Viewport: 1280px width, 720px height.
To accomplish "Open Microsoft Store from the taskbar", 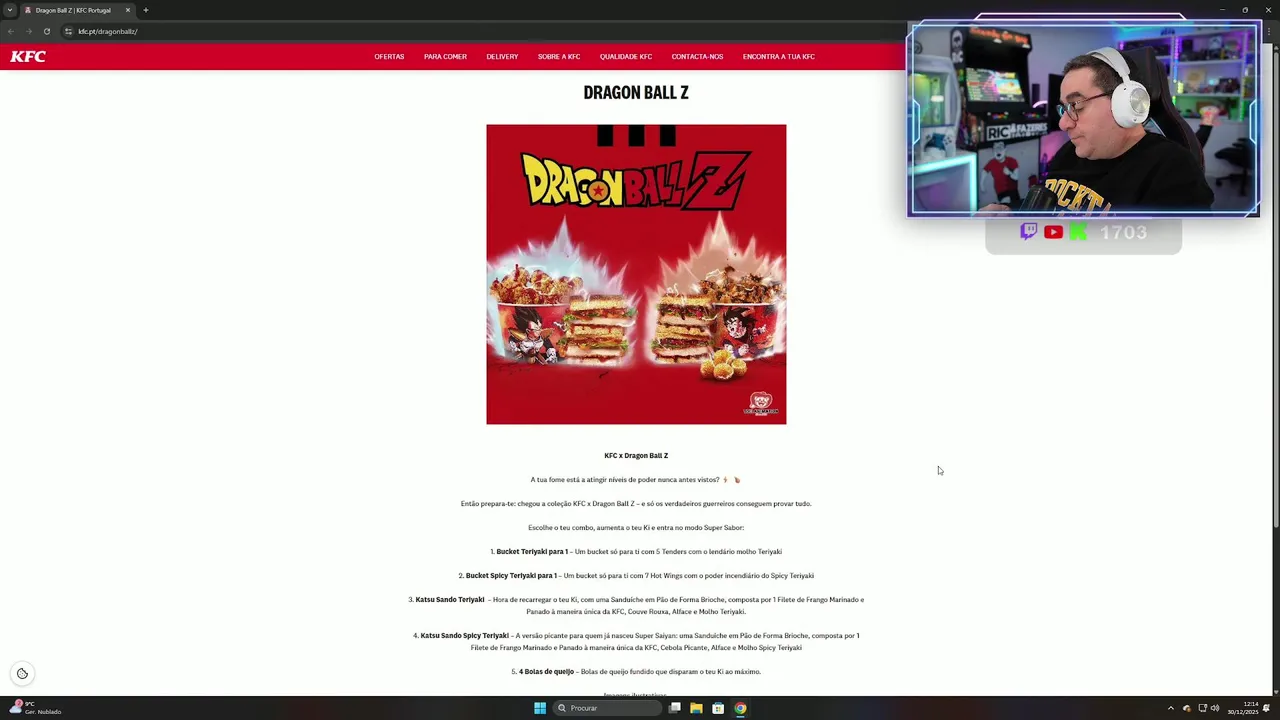I will point(718,708).
